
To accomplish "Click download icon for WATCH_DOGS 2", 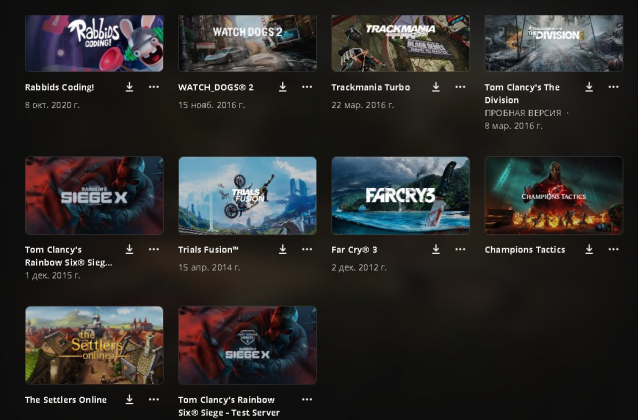I will pos(283,87).
